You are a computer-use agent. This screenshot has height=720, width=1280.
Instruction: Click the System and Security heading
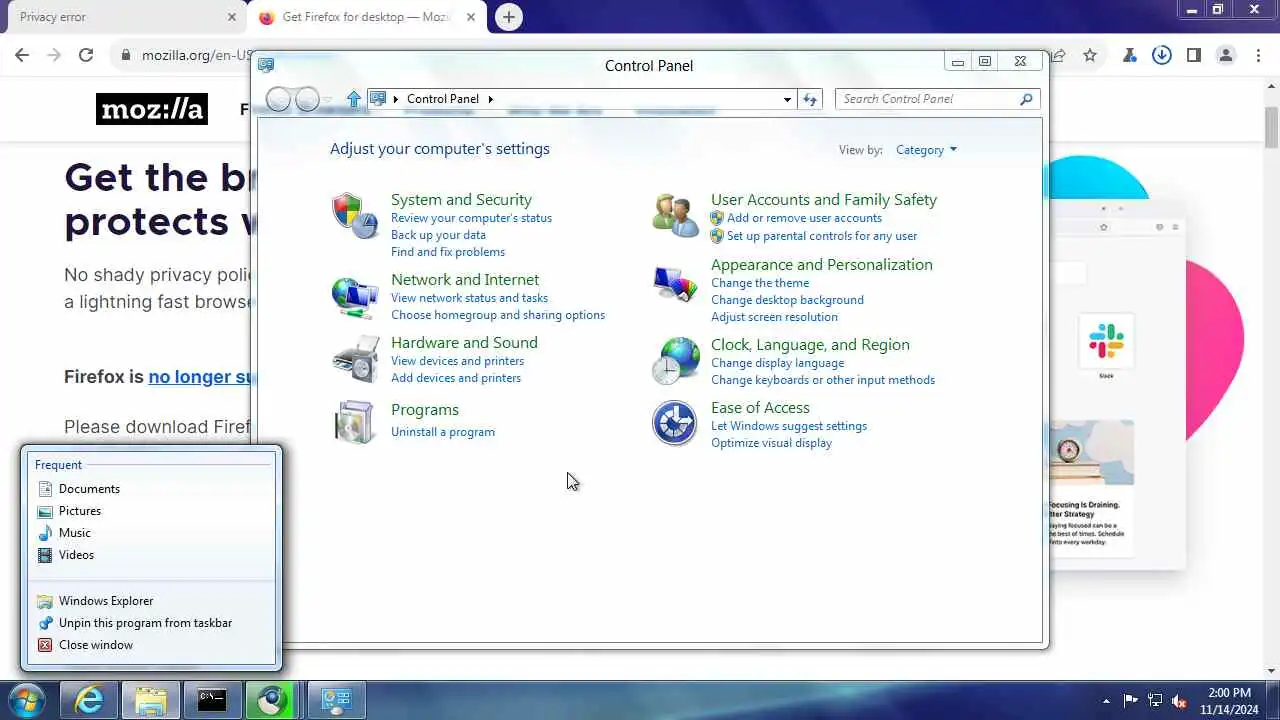pyautogui.click(x=461, y=200)
